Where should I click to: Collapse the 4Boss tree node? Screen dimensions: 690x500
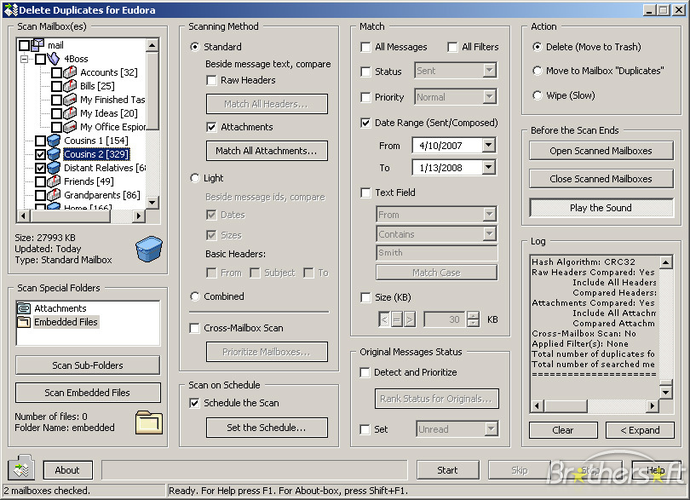[24, 59]
